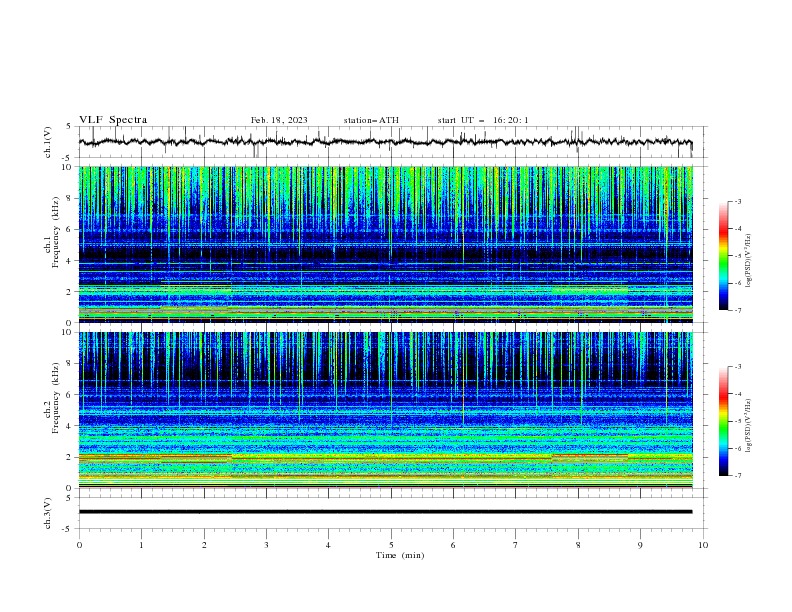Click the upper PSD color scale bar
This screenshot has width=792, height=612.
click(724, 256)
